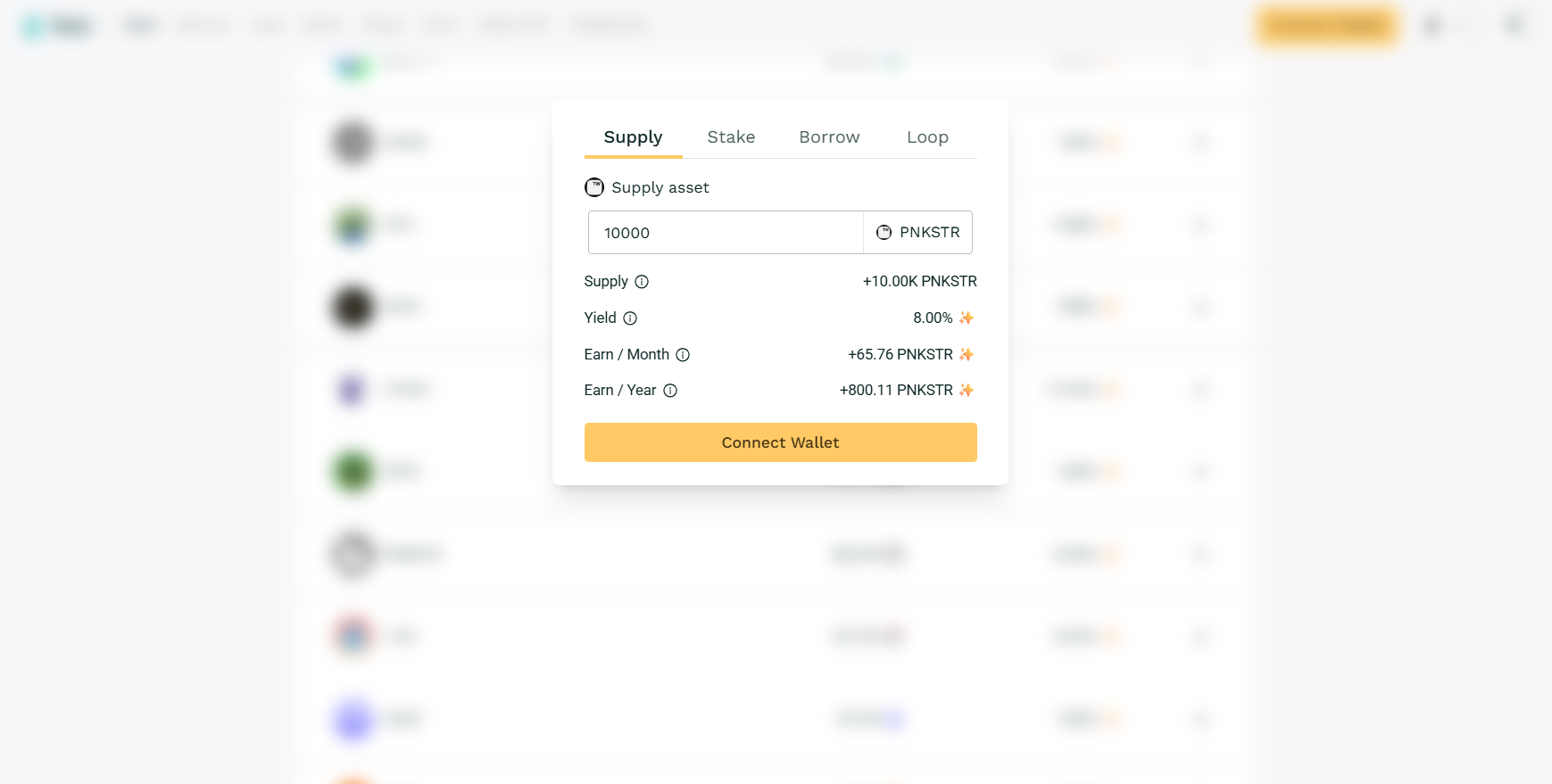Click the blurred orange button in header
Screen dimensions: 1552x784
tap(1327, 26)
